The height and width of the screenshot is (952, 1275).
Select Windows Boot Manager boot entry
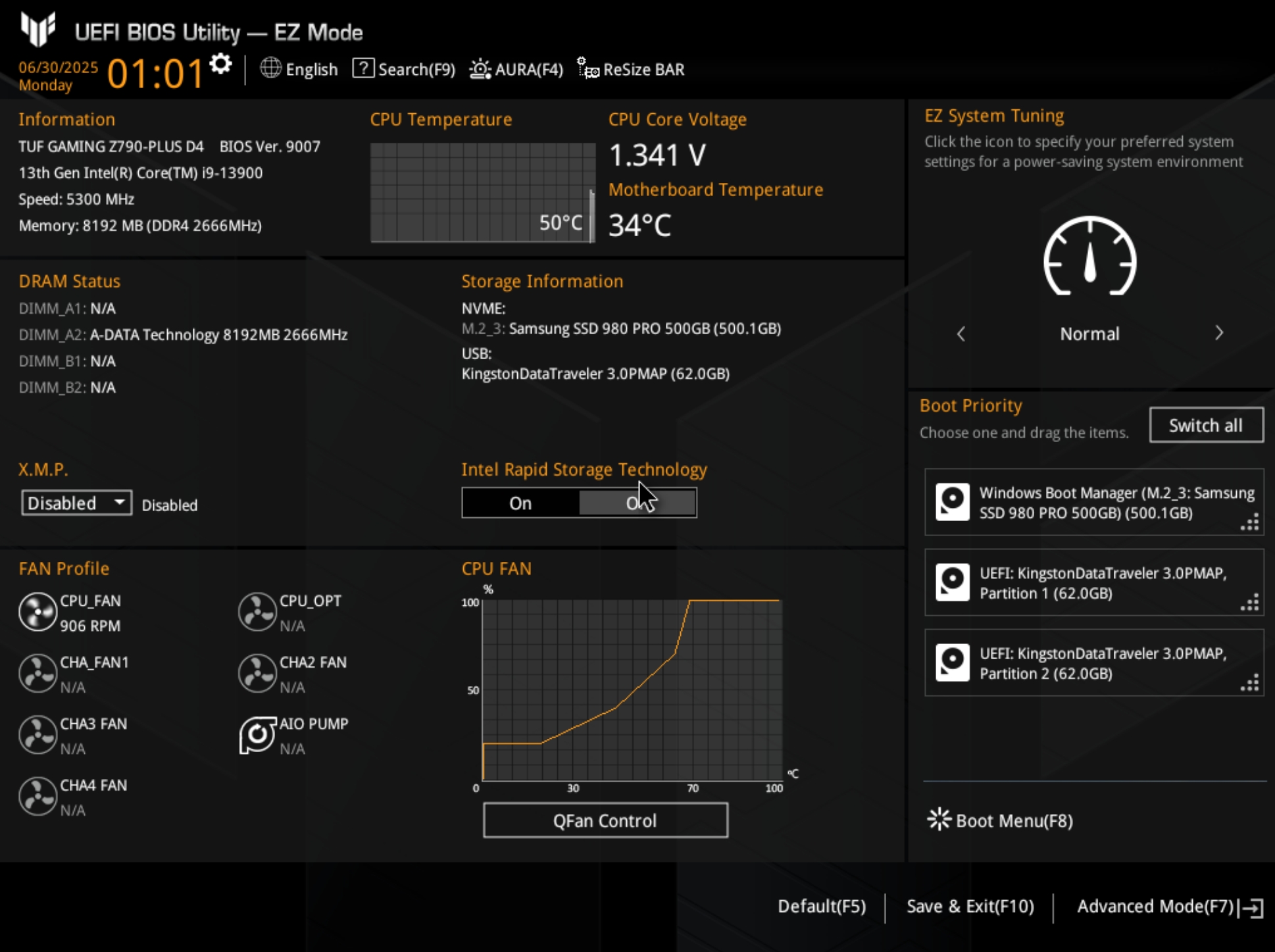tap(1094, 502)
